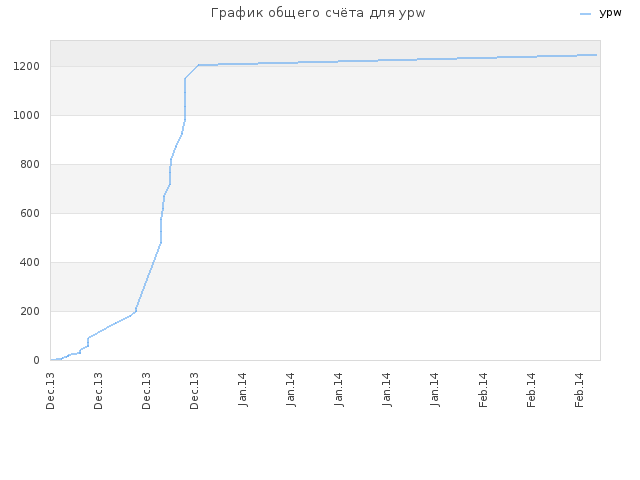The width and height of the screenshot is (640, 480).
Task: Click the blue ypw legend color marker
Action: (x=585, y=14)
